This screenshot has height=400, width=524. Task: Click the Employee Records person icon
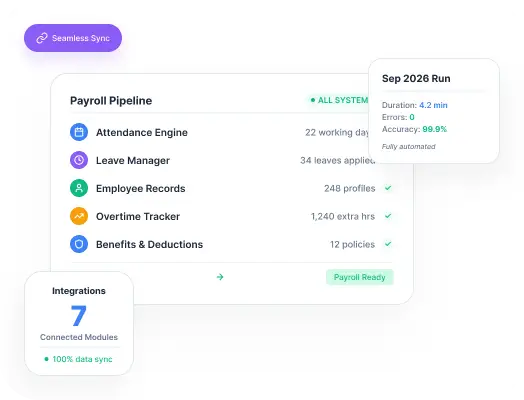point(79,188)
